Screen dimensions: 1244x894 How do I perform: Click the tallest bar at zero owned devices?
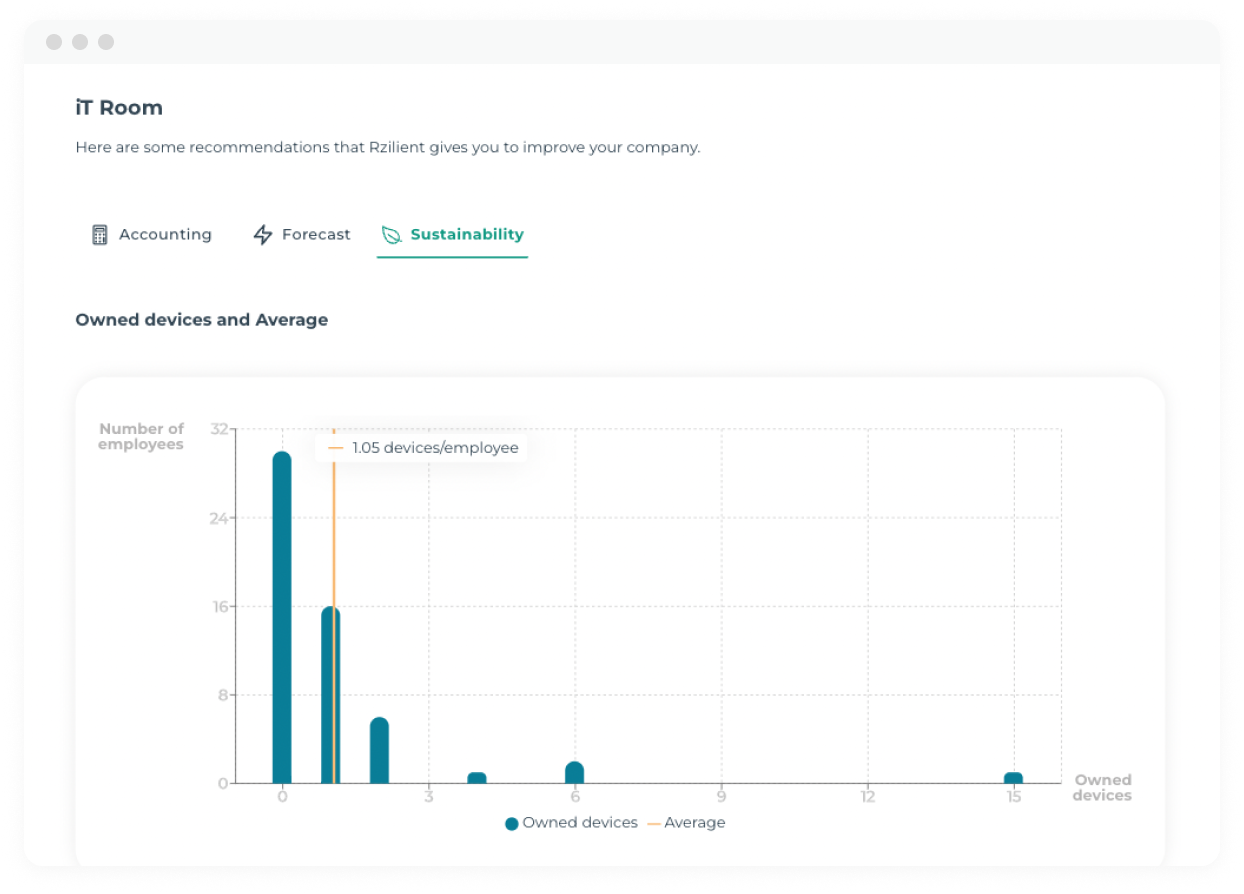tap(283, 615)
